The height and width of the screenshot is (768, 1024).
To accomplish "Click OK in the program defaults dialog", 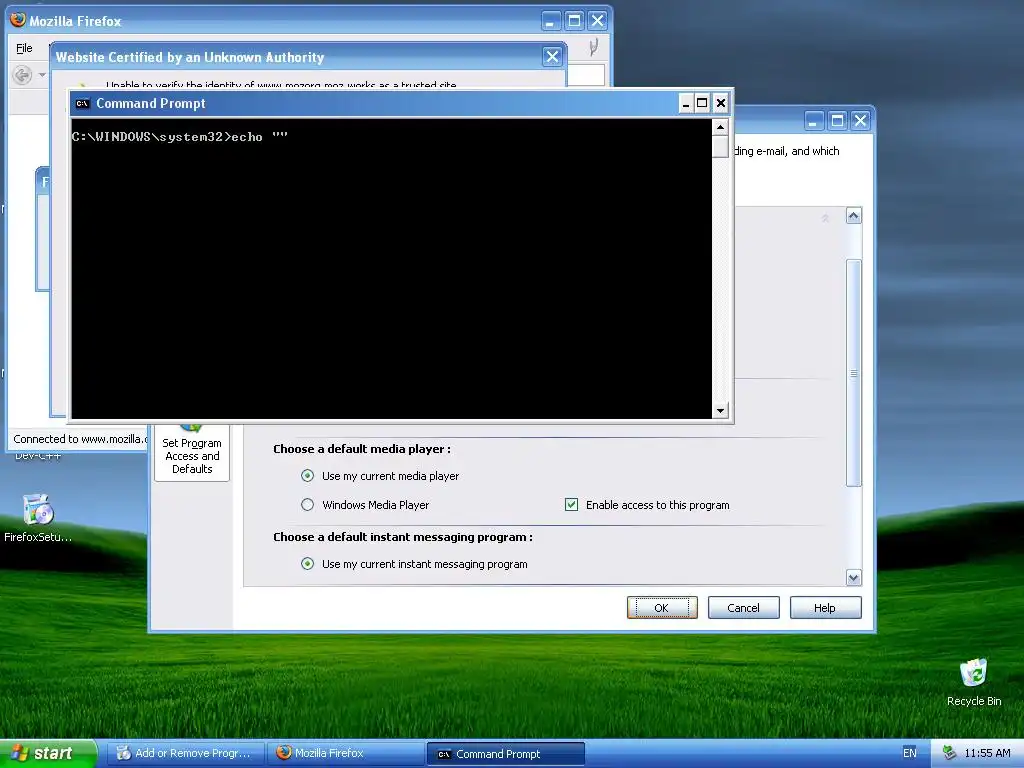I will coord(662,607).
